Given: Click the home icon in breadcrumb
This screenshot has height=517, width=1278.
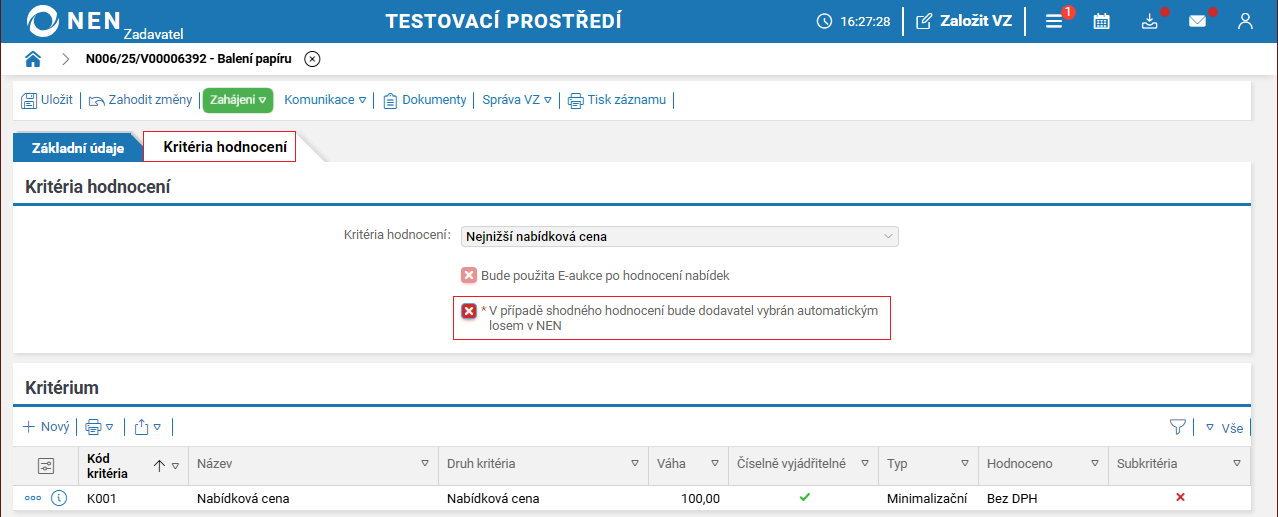Looking at the screenshot, I should 33,59.
